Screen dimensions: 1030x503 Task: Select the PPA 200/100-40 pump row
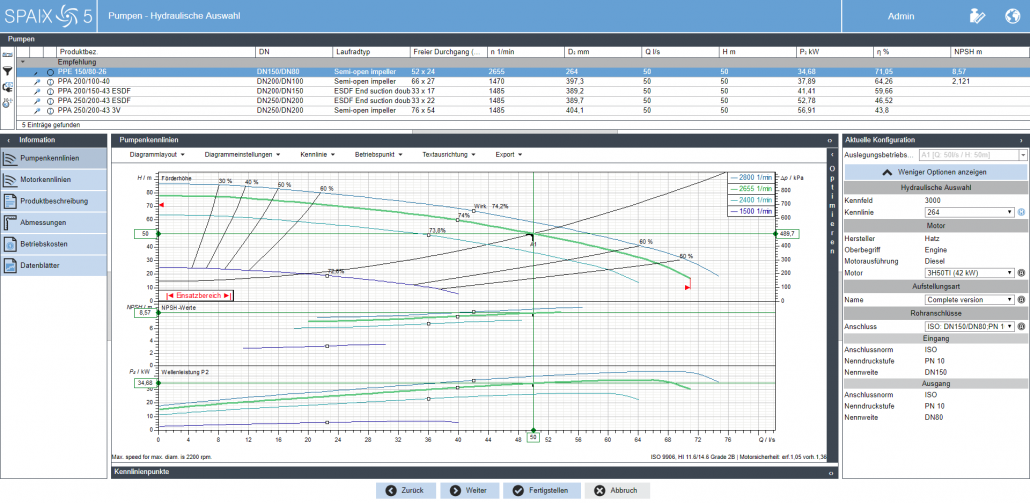point(522,81)
